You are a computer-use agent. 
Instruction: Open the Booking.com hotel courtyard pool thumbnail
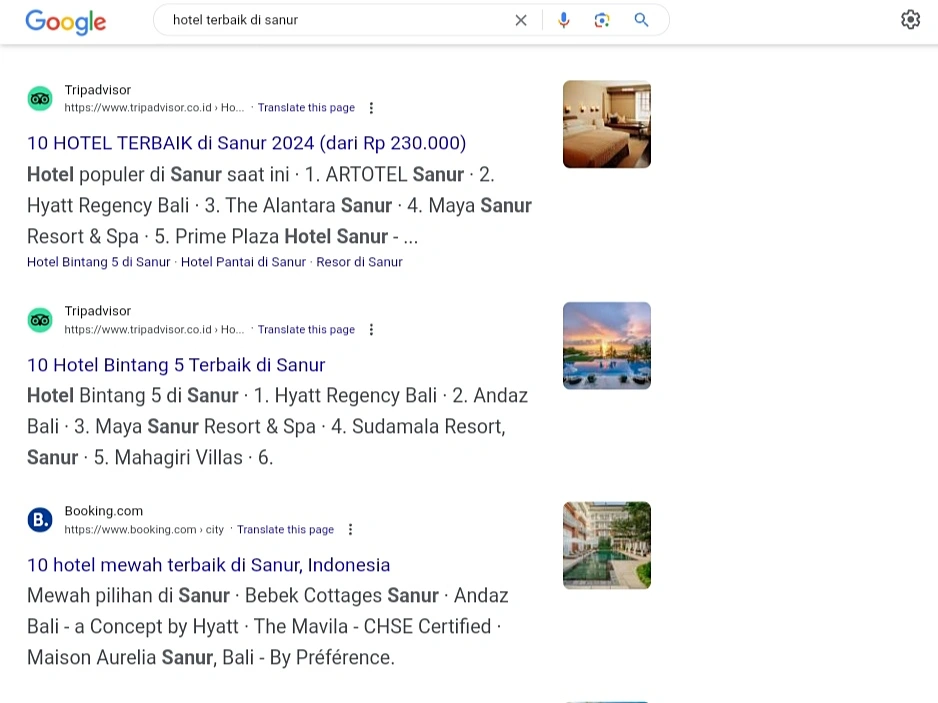click(607, 546)
